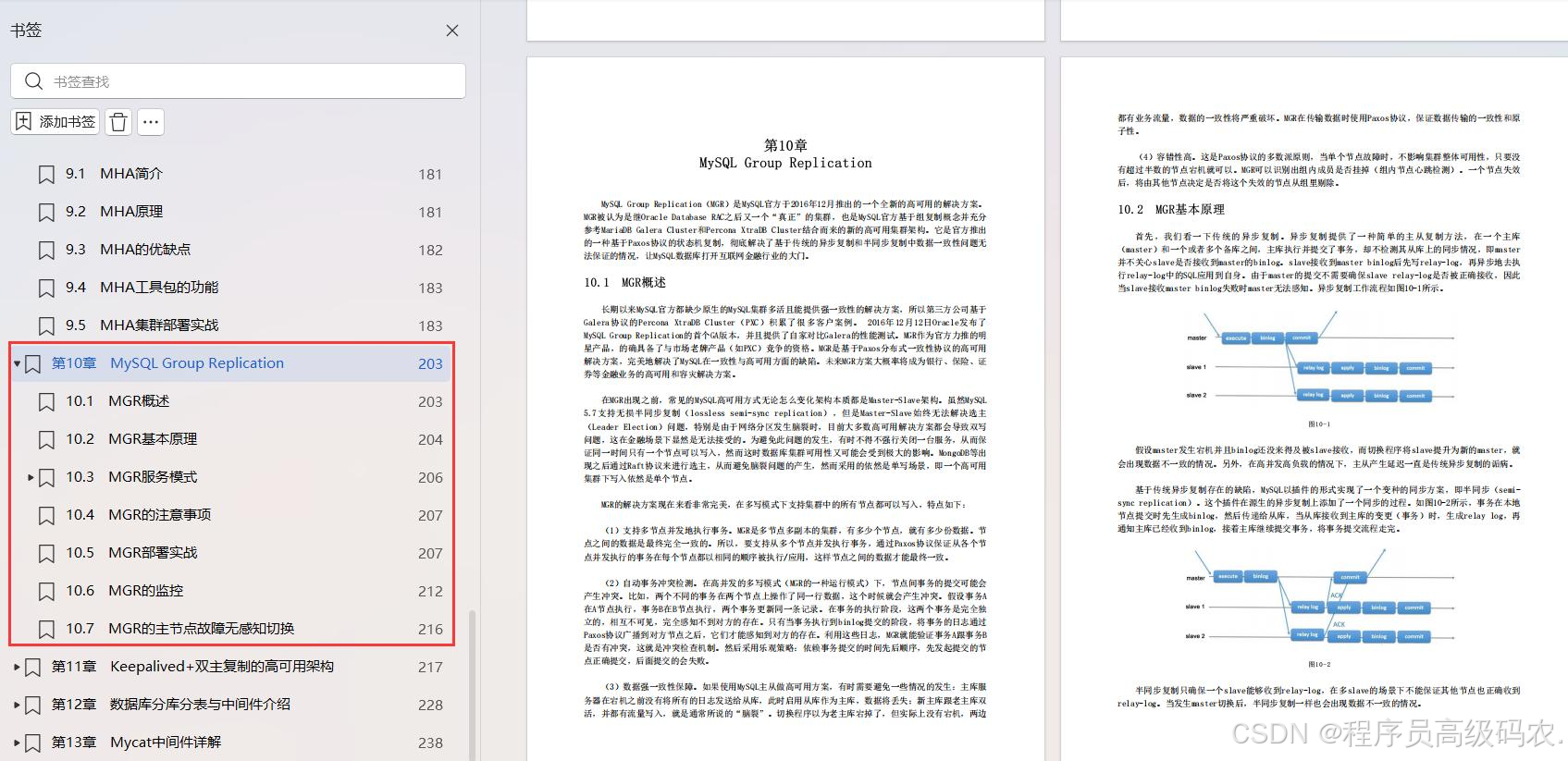
Task: Expand the 第11章 Keepalived chapter node
Action: tap(17, 667)
